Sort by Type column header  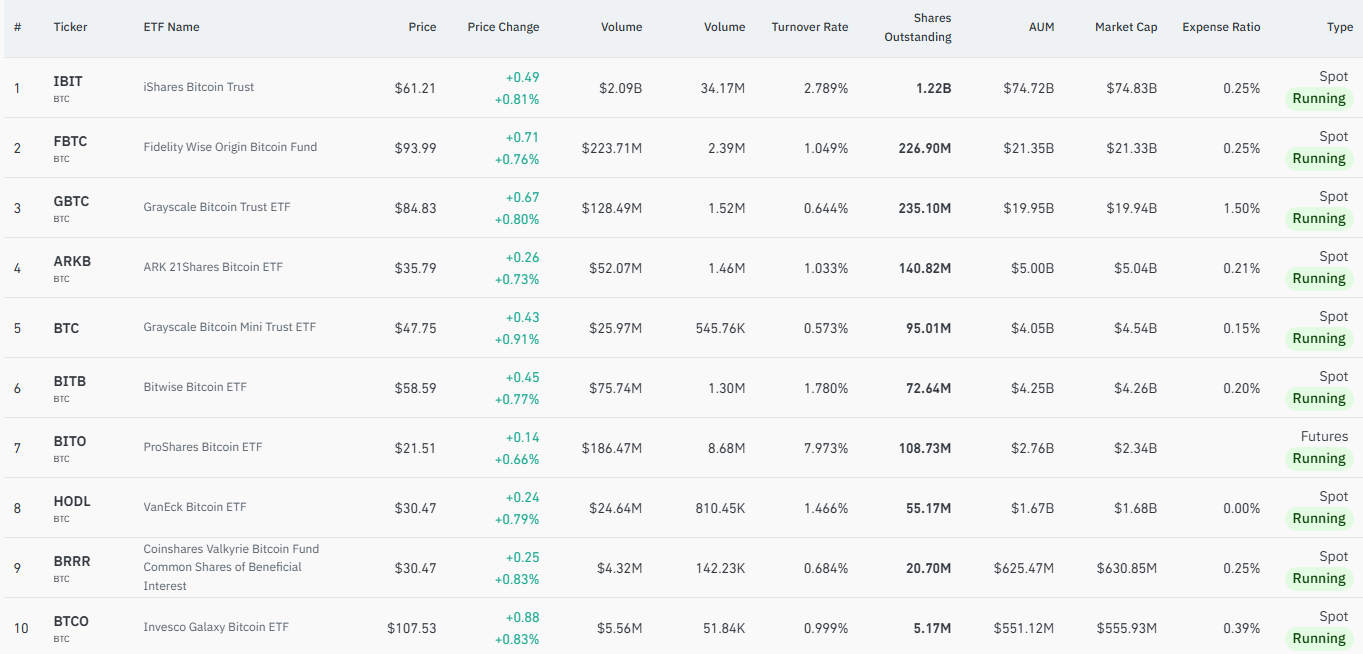pos(1340,27)
